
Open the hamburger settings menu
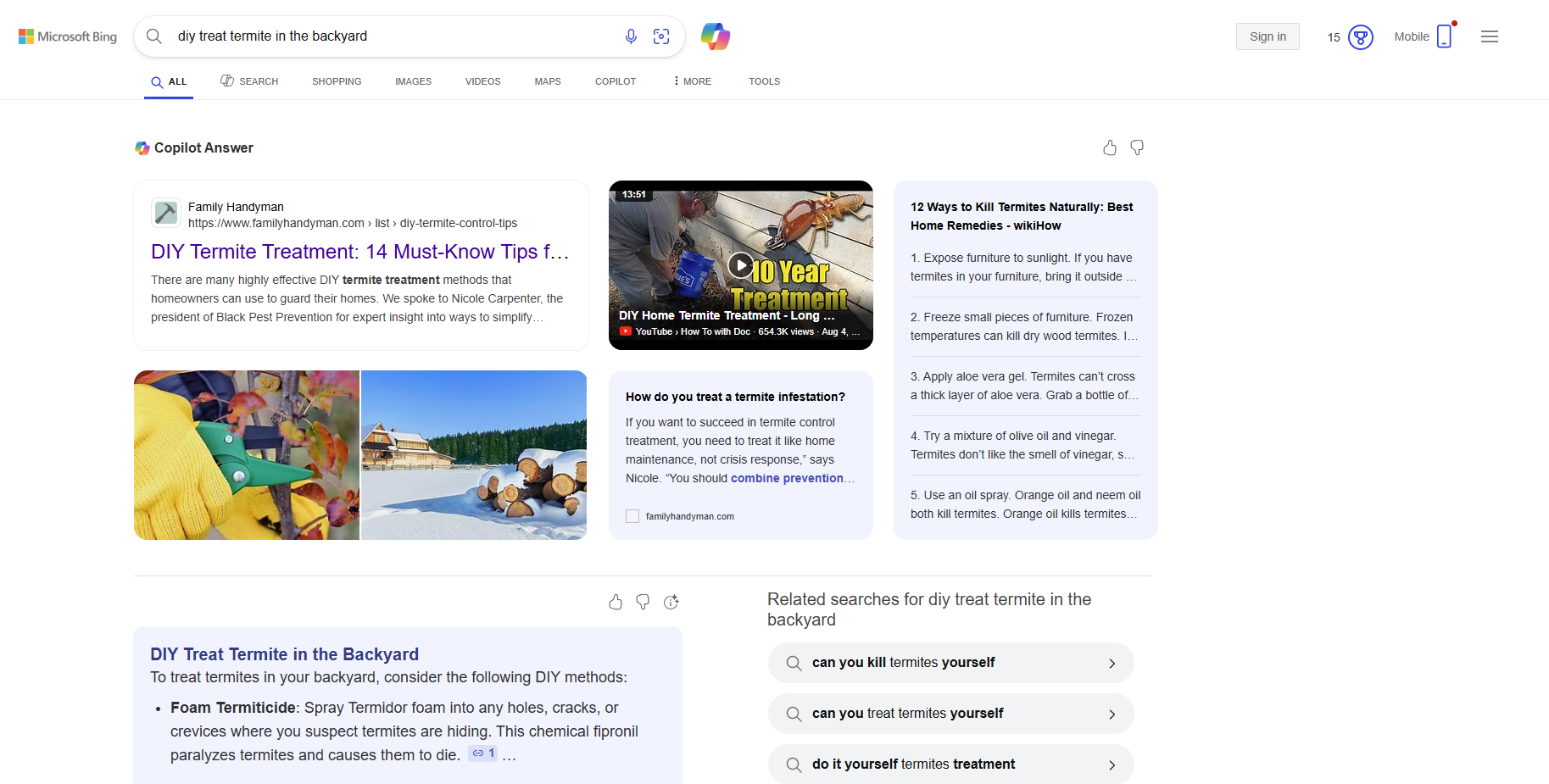(1490, 36)
